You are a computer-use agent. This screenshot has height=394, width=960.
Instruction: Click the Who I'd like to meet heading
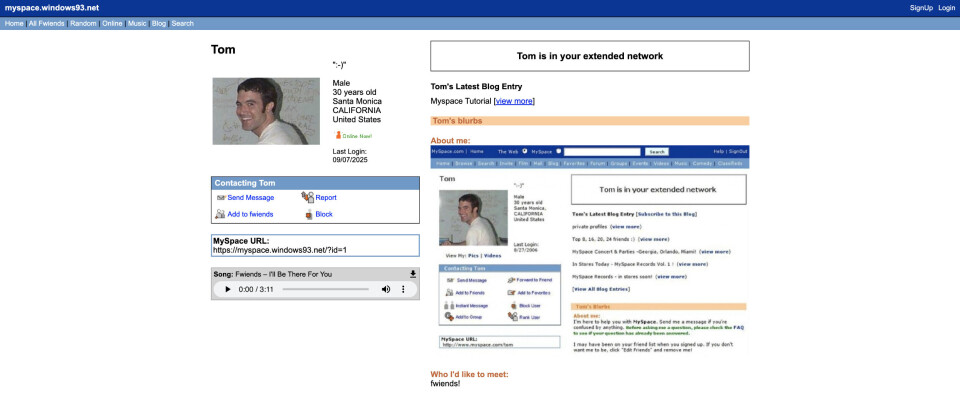coord(470,374)
